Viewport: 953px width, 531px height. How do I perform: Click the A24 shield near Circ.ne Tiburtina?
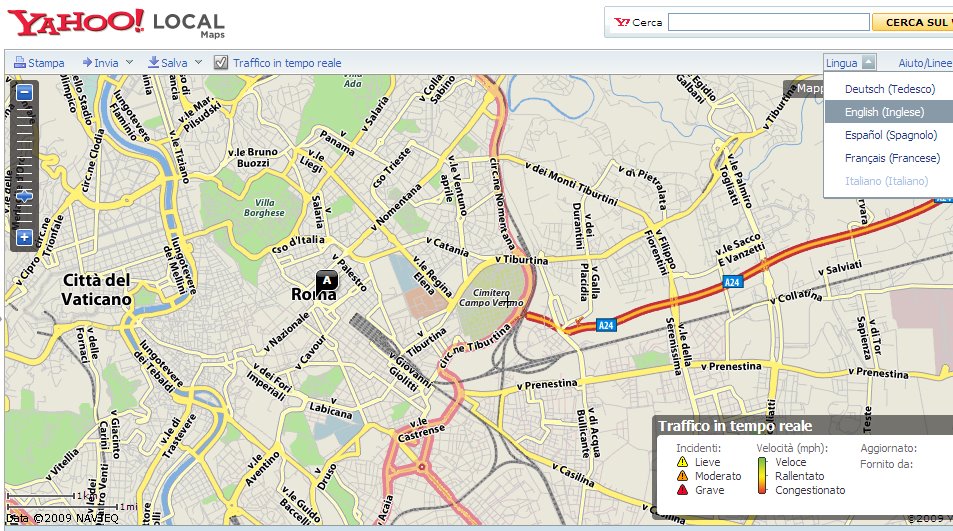tap(605, 325)
